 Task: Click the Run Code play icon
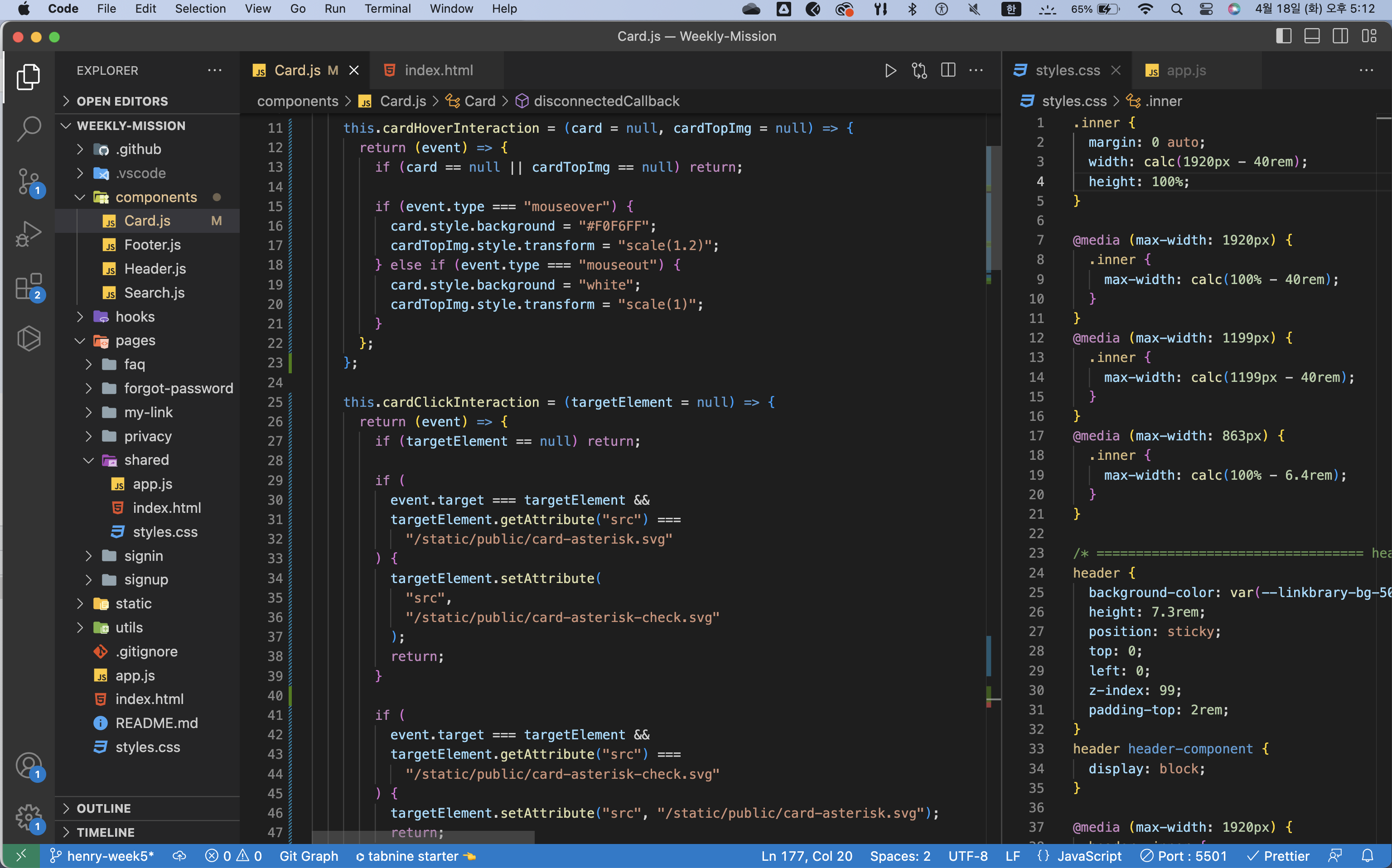coord(890,71)
